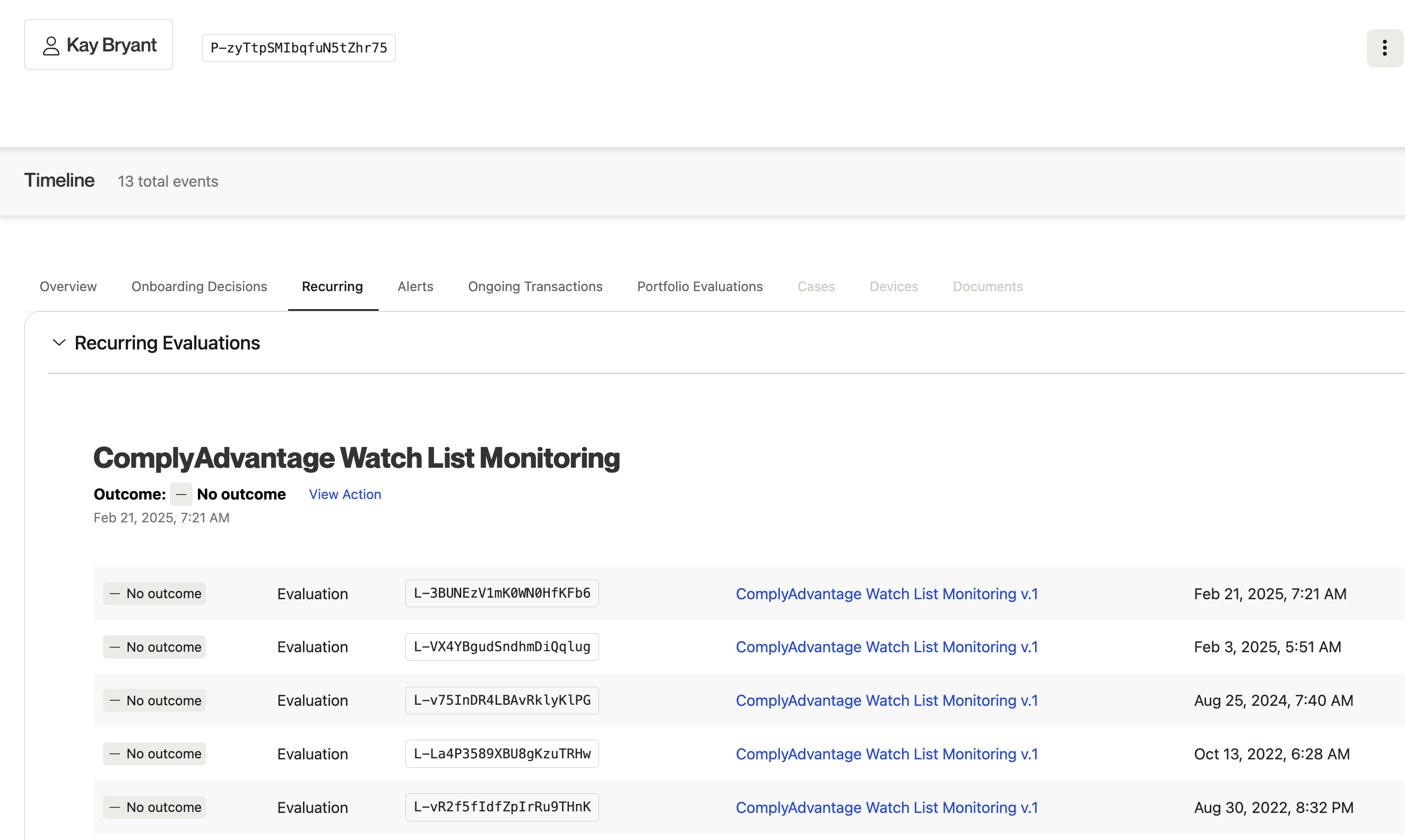The height and width of the screenshot is (840, 1405).
Task: Open the workflow link in the Feb 21, 2025 row
Action: pos(886,594)
